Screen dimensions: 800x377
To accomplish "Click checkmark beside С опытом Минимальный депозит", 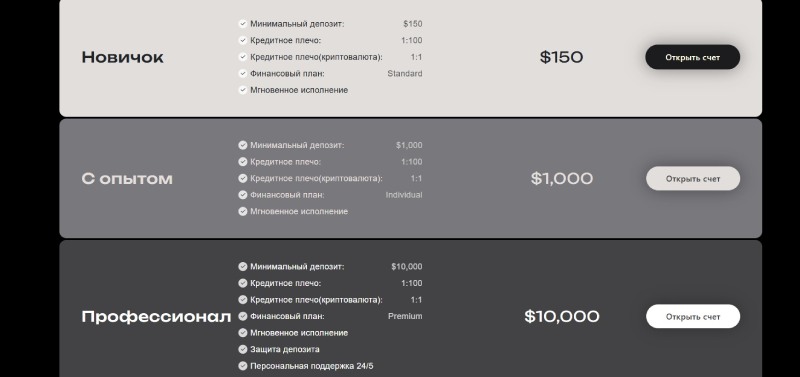I will 243,145.
